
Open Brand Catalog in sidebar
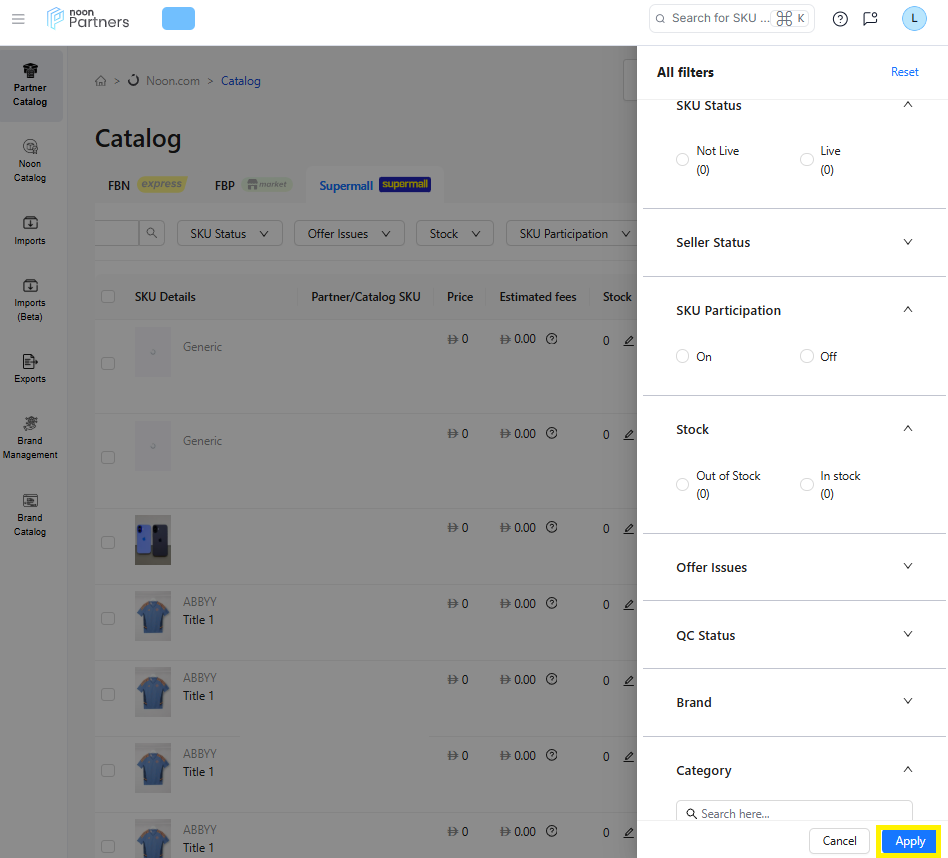coord(30,515)
